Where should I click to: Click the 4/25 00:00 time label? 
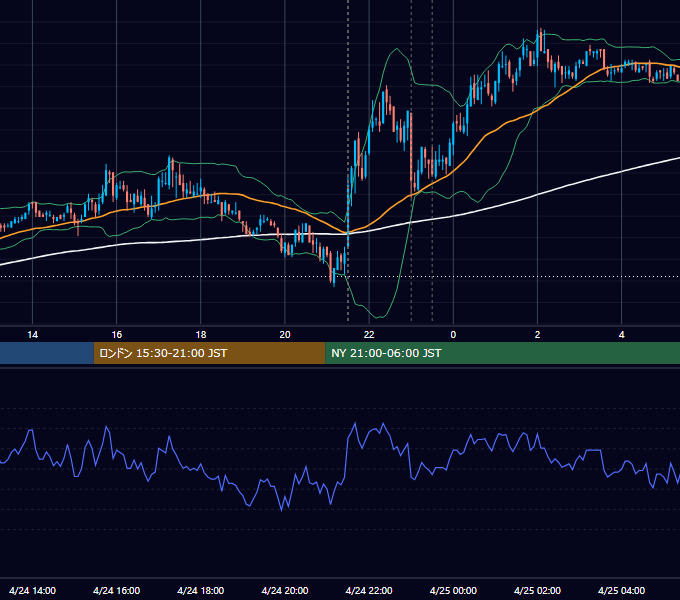(453, 590)
